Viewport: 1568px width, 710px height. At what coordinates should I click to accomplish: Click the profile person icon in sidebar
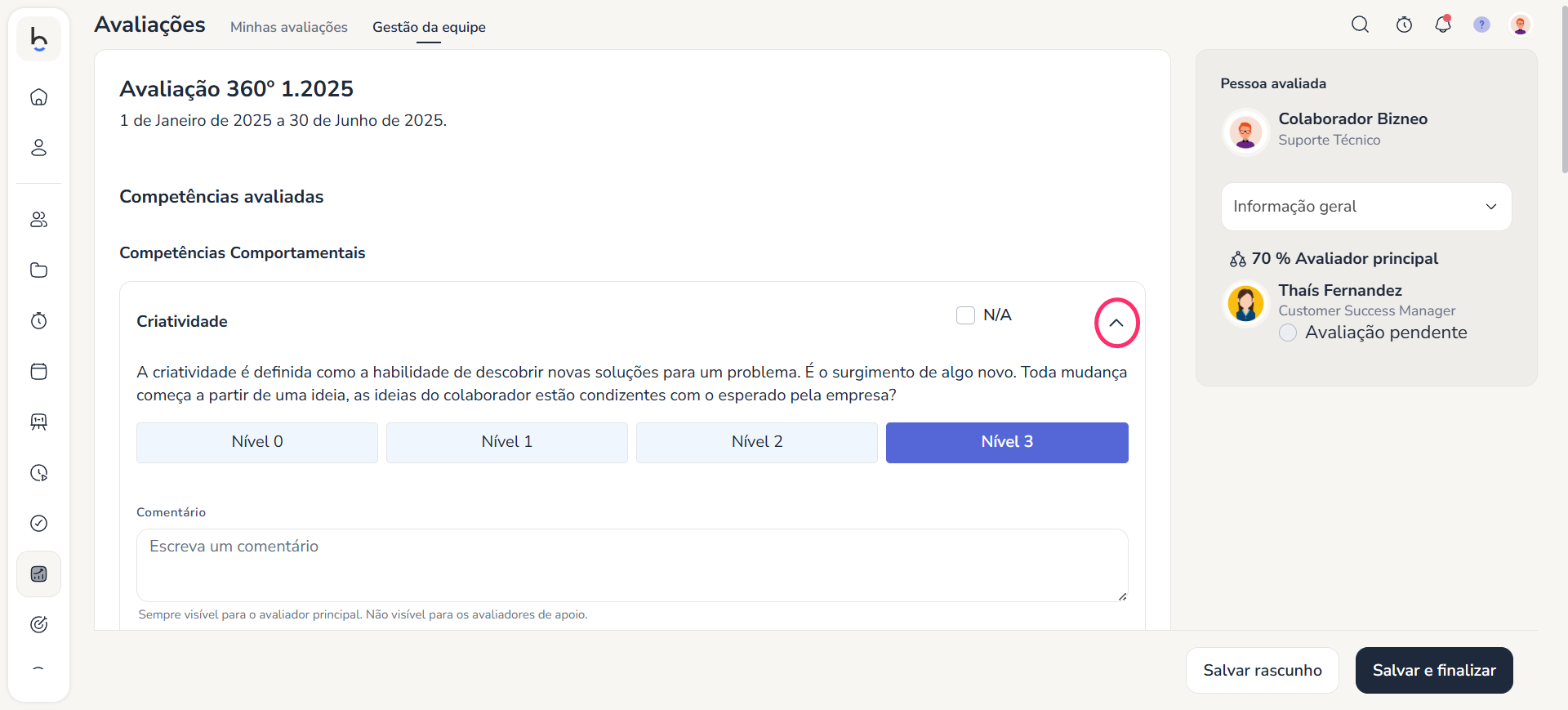click(38, 148)
